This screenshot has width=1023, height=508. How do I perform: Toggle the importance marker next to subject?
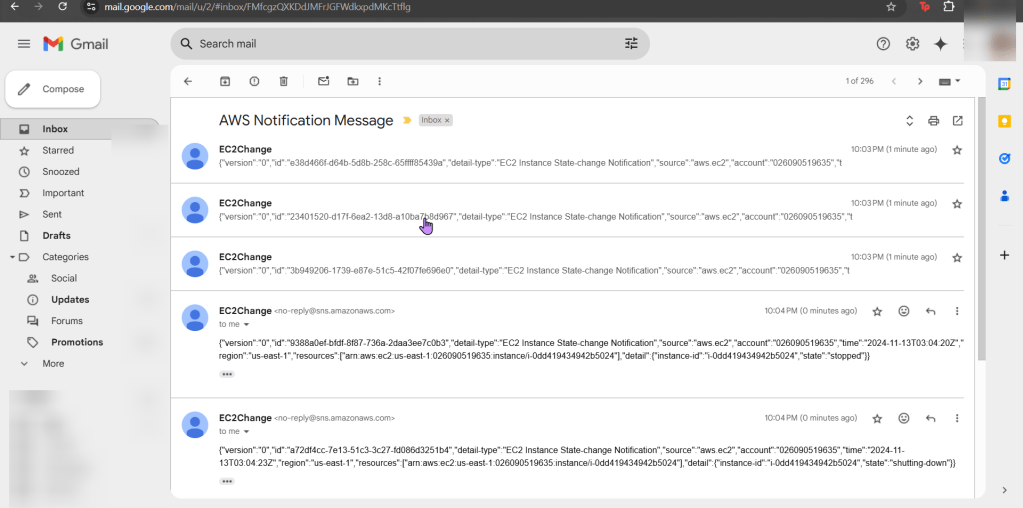(x=407, y=121)
